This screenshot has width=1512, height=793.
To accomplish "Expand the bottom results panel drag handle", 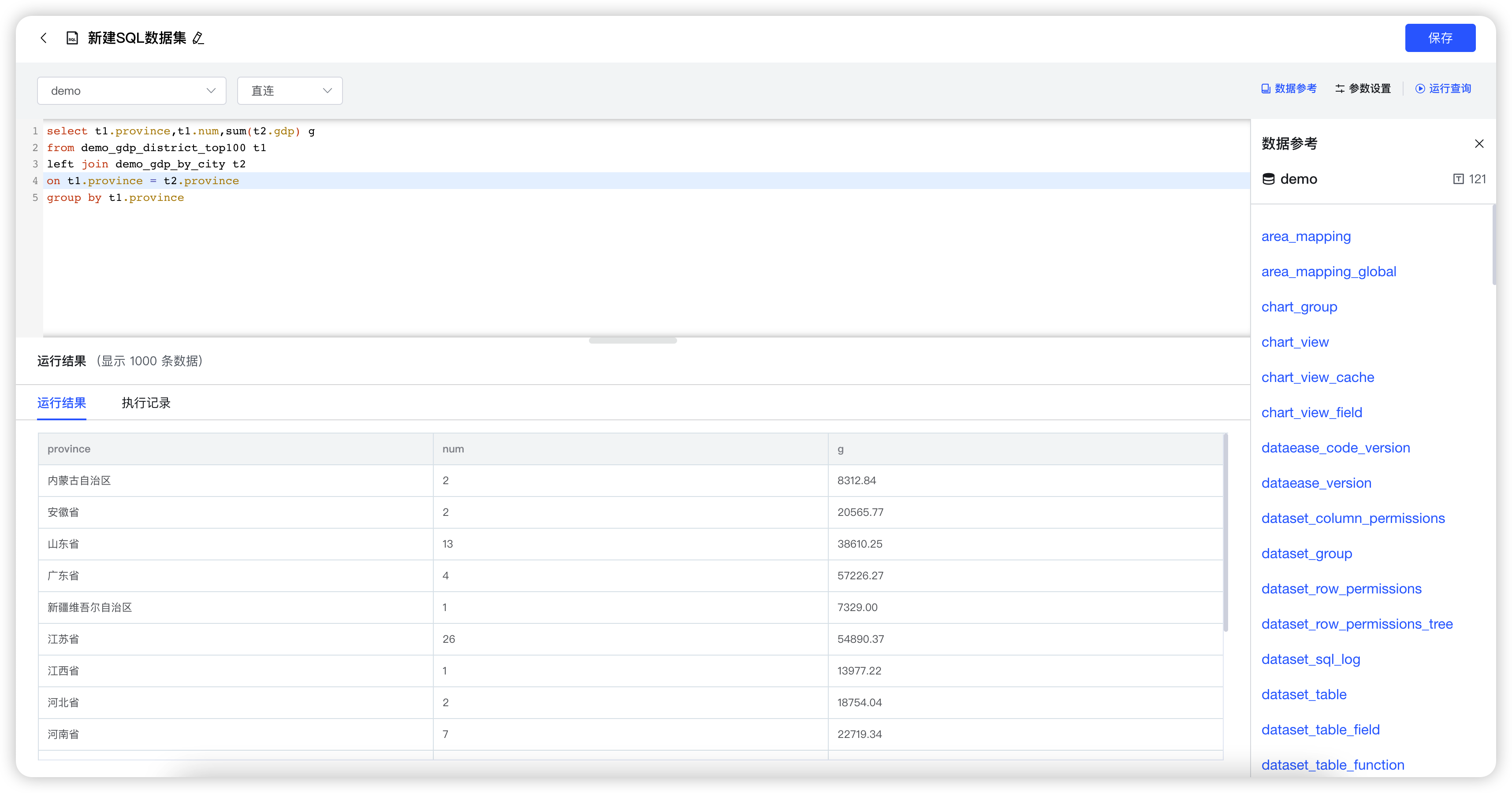I will point(632,340).
